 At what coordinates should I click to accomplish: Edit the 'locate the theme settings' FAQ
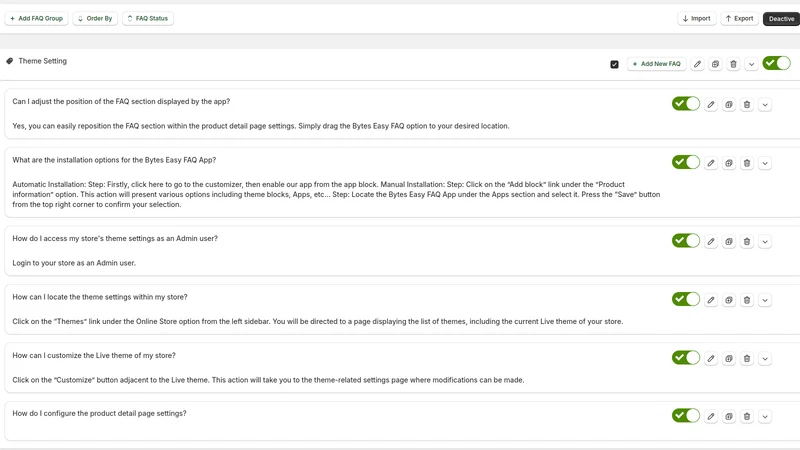(x=711, y=300)
